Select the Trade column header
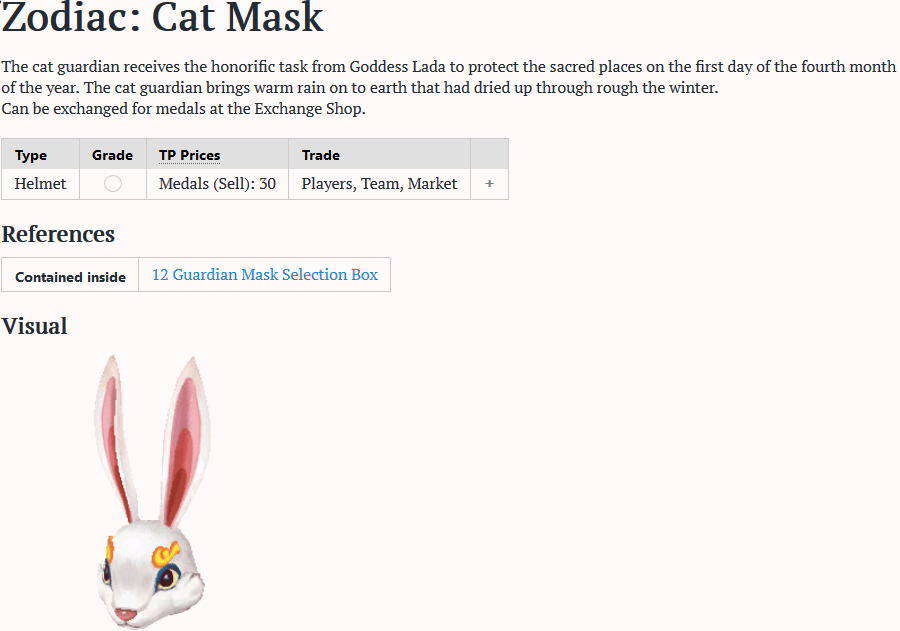The height and width of the screenshot is (631, 900). click(x=321, y=155)
